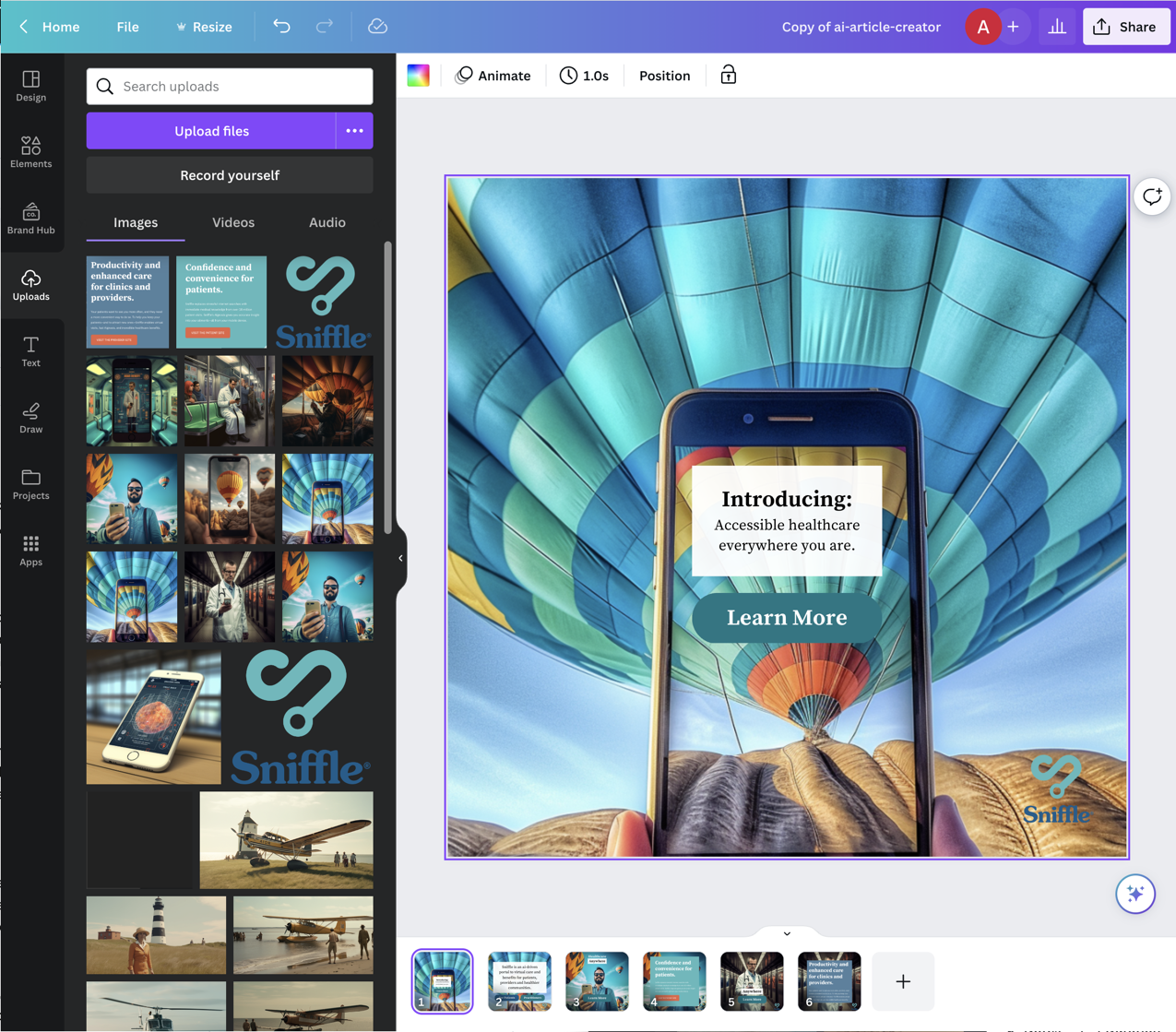Click the add comment bubble icon
The image size is (1176, 1032).
click(x=1152, y=196)
